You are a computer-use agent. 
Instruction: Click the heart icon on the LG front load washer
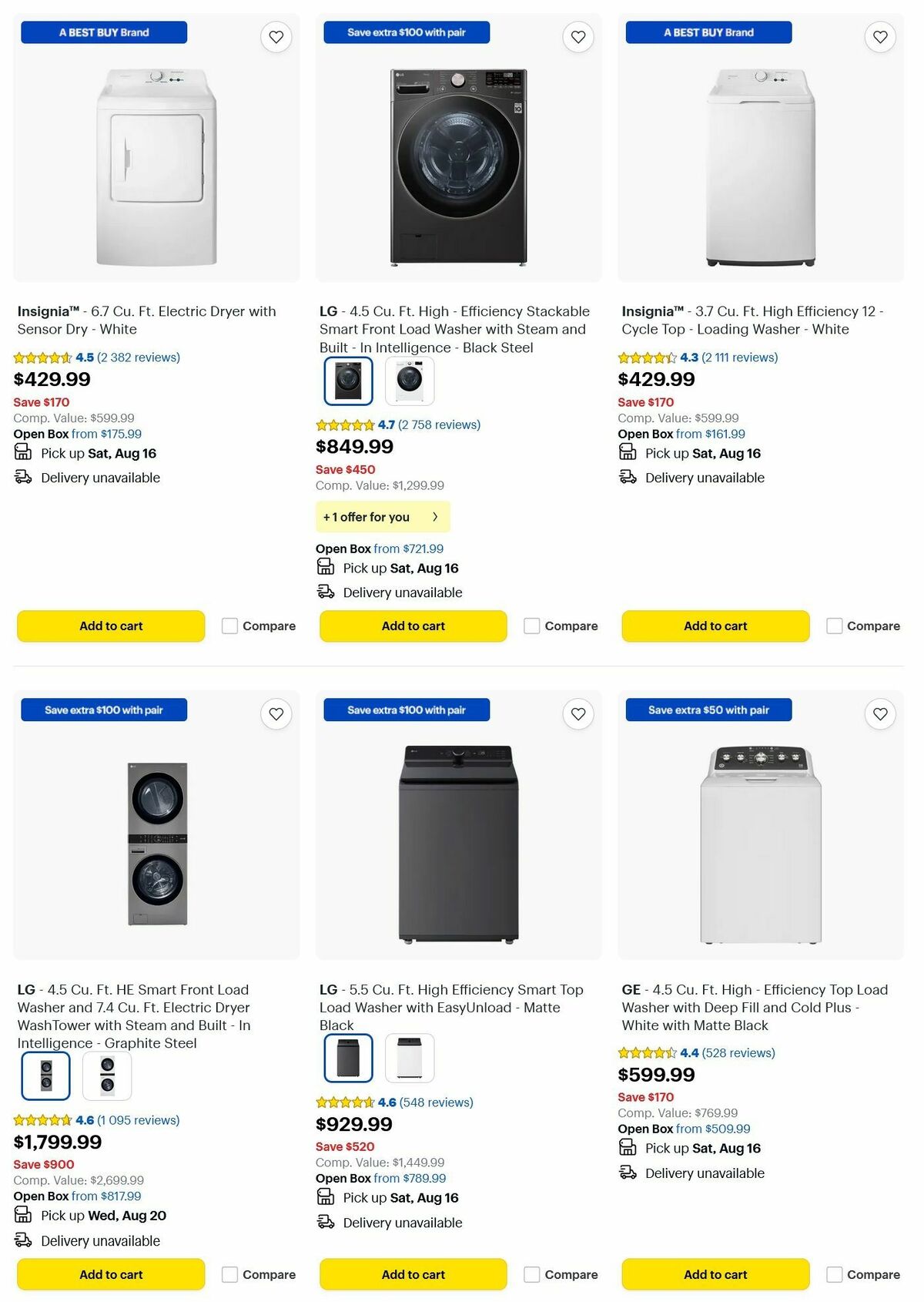578,36
